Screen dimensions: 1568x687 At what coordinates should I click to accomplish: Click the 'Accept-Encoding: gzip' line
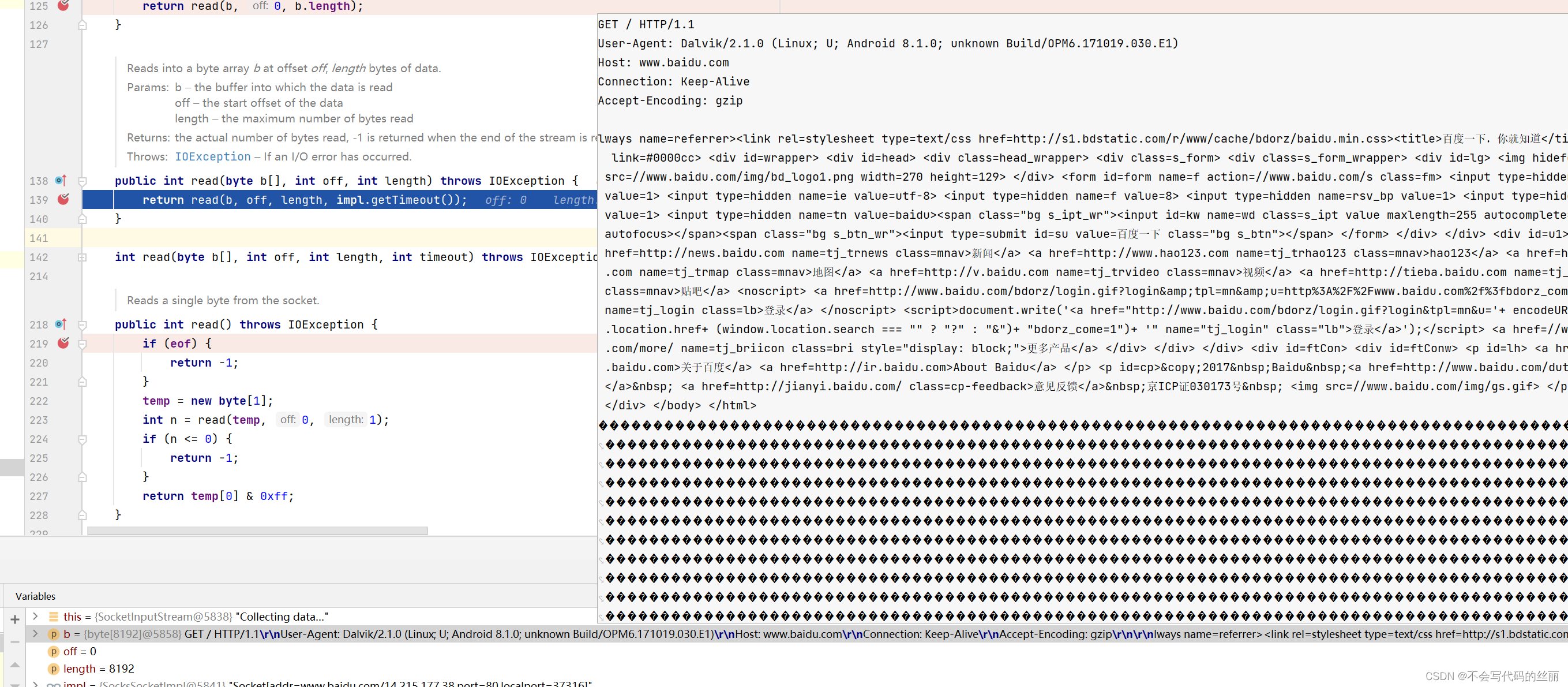[670, 100]
